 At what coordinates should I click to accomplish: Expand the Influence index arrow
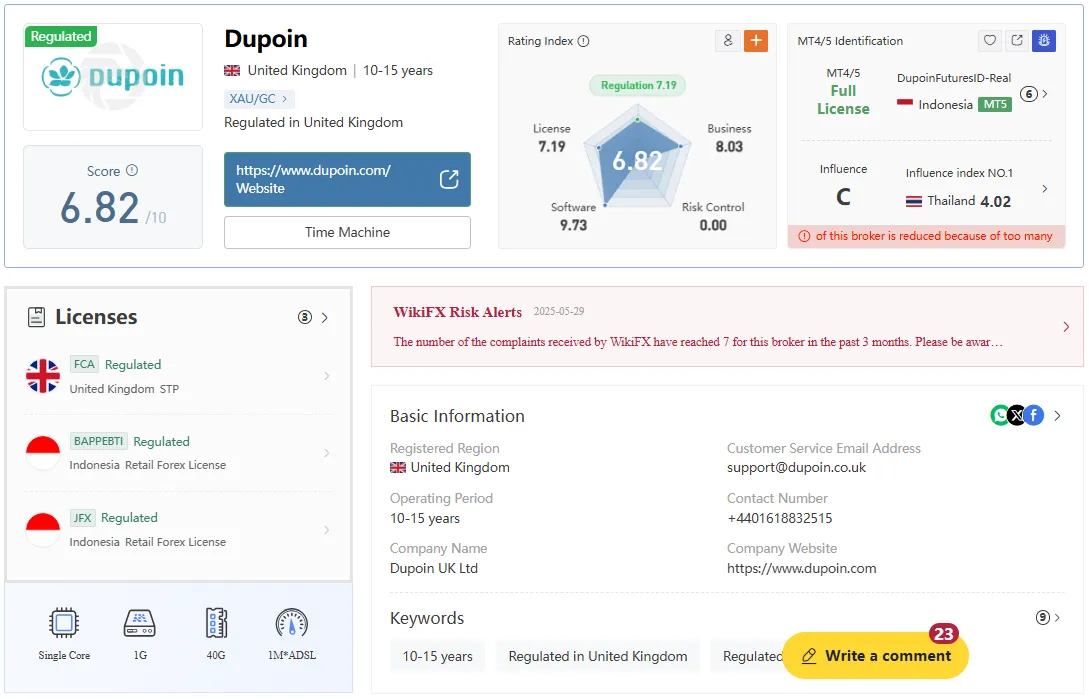click(1045, 189)
